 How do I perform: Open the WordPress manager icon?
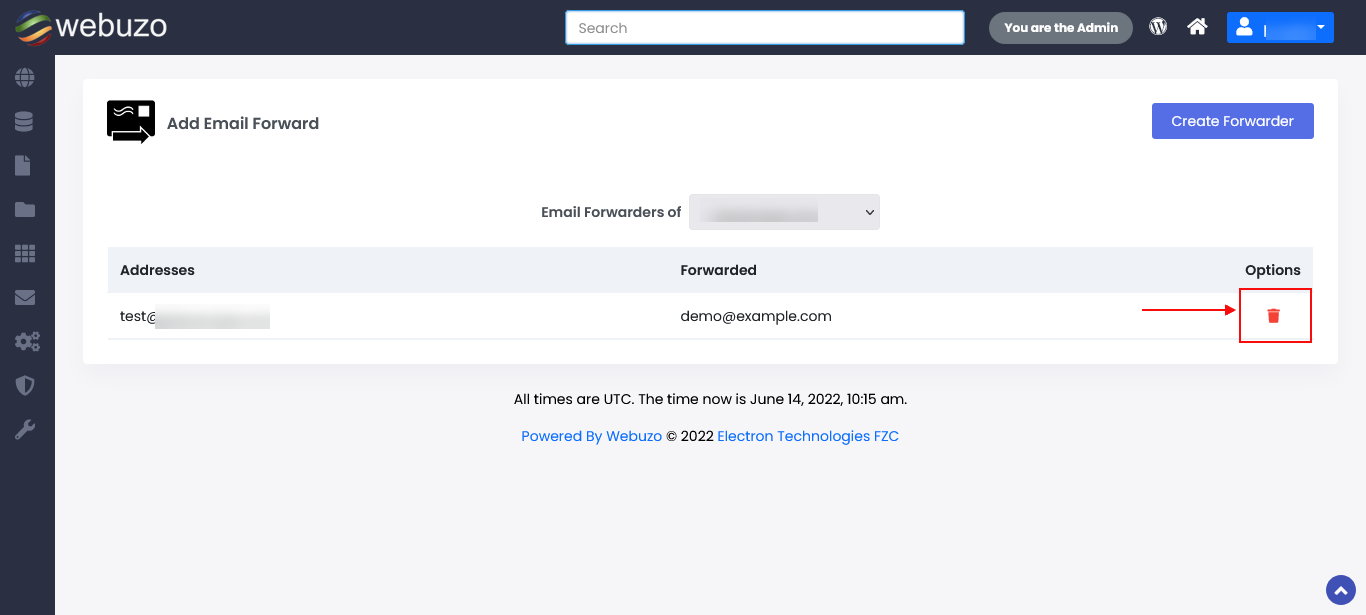(1158, 27)
